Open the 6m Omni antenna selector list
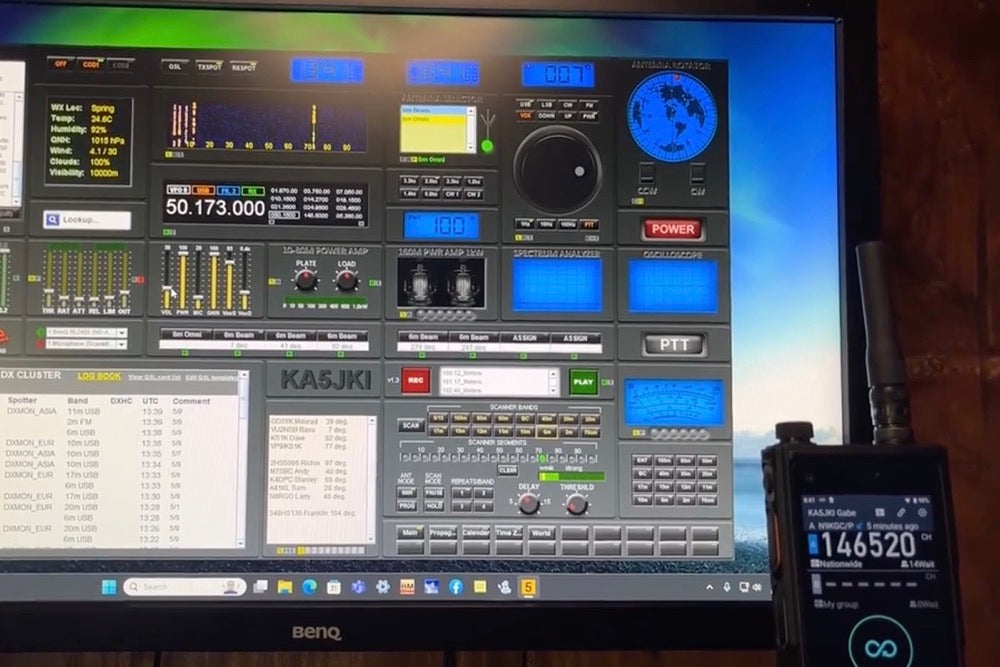 click(416, 118)
